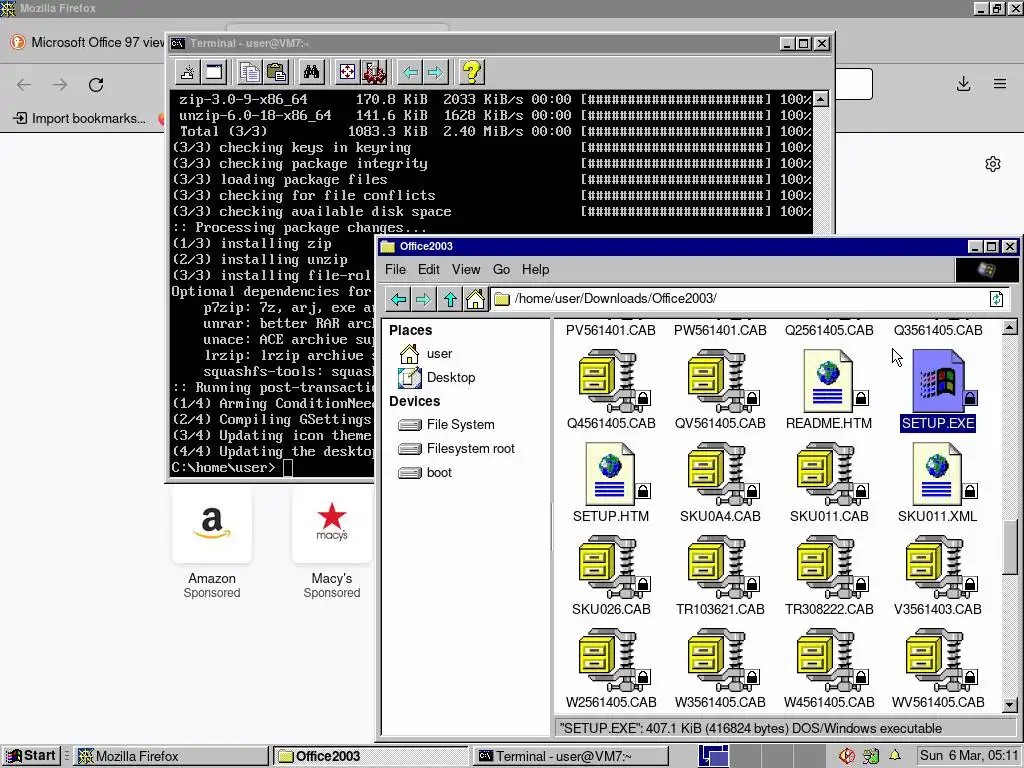Image resolution: width=1024 pixels, height=768 pixels.
Task: Open the Go menu in Office2003 window
Action: (501, 270)
